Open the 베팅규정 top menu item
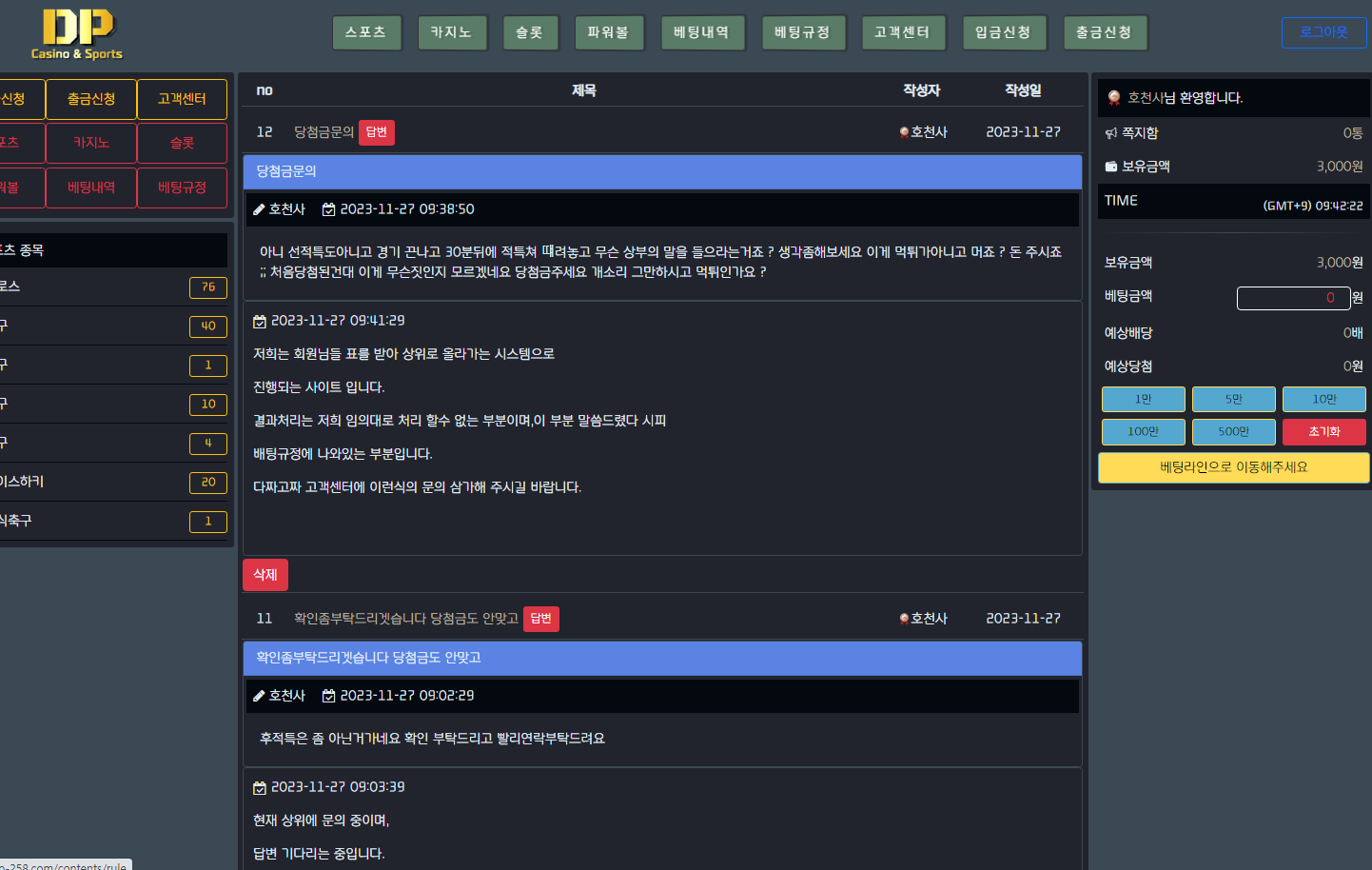Viewport: 1372px width, 870px height. (x=803, y=32)
